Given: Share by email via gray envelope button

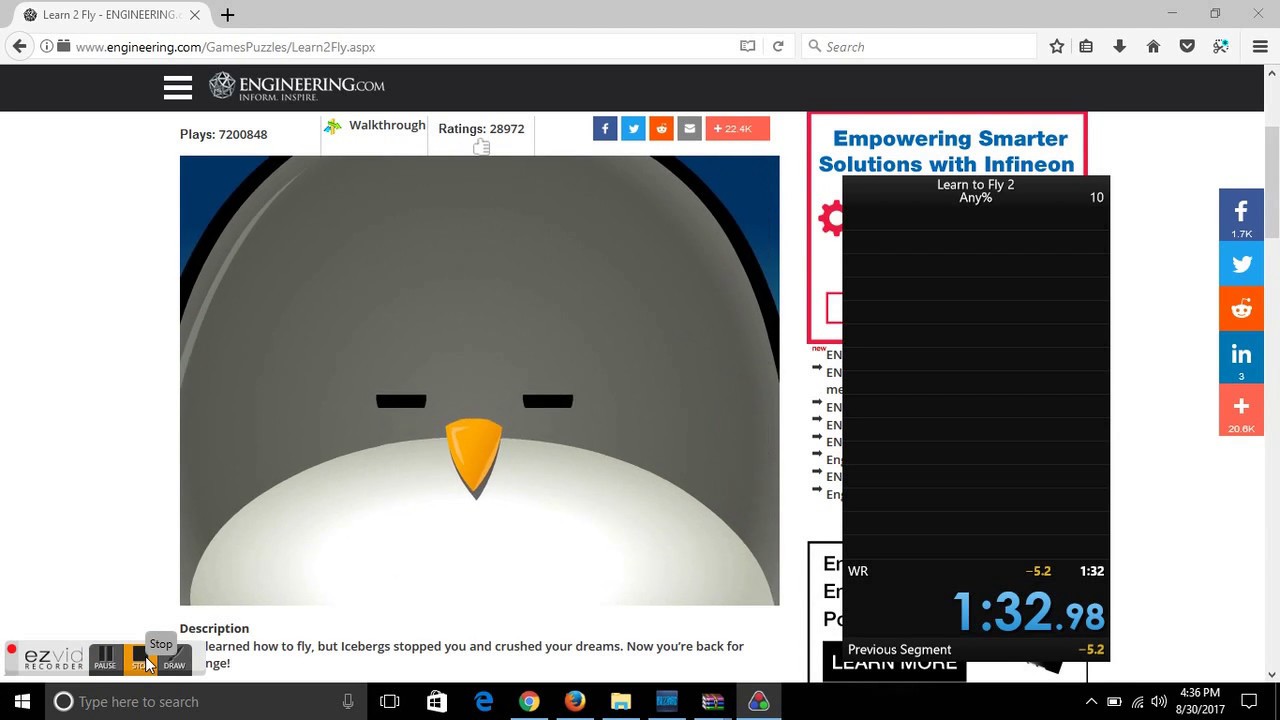Looking at the screenshot, I should pyautogui.click(x=689, y=128).
